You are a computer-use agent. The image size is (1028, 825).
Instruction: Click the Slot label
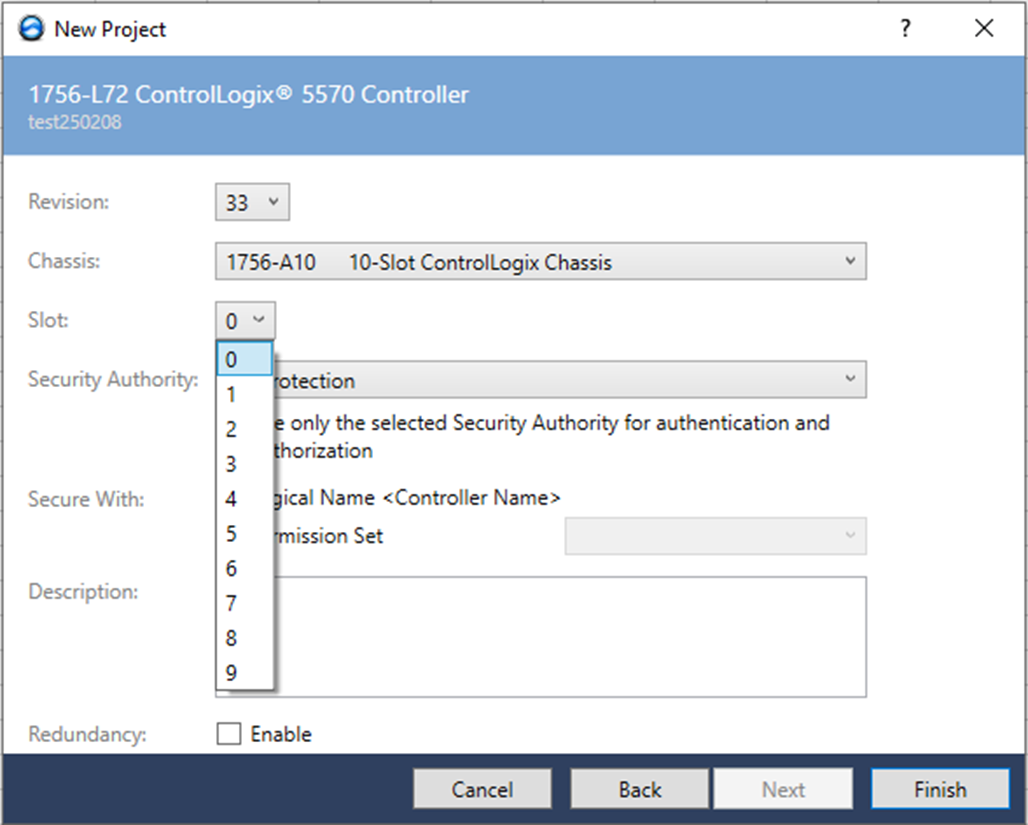point(48,320)
